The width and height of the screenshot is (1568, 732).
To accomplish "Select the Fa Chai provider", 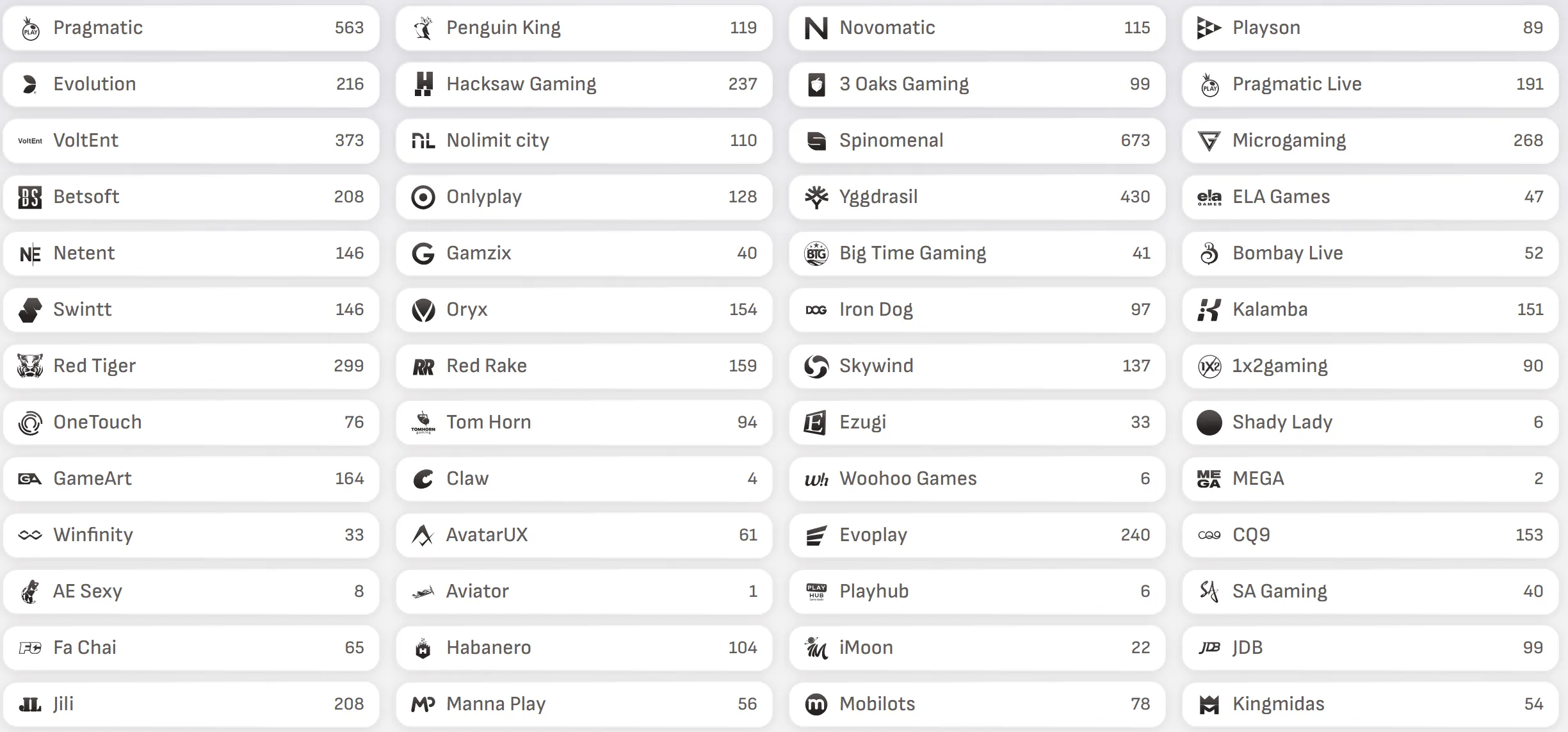I will point(191,648).
